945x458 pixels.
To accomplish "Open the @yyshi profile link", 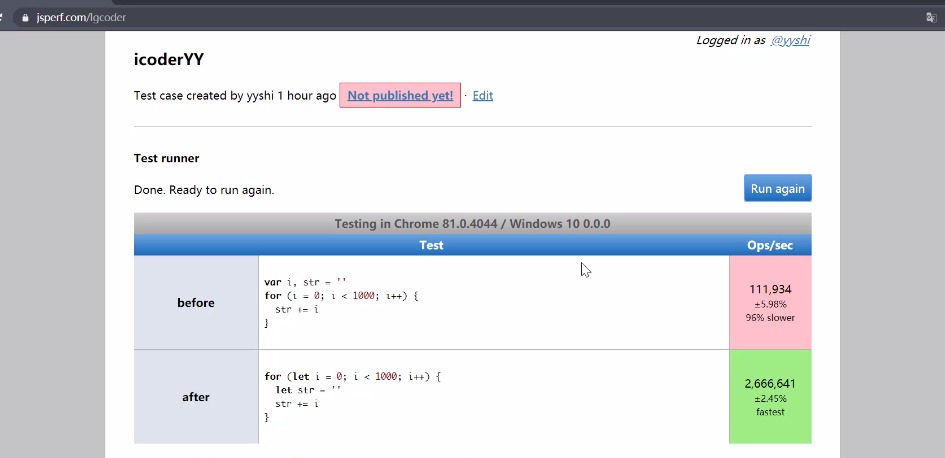I will coord(790,40).
